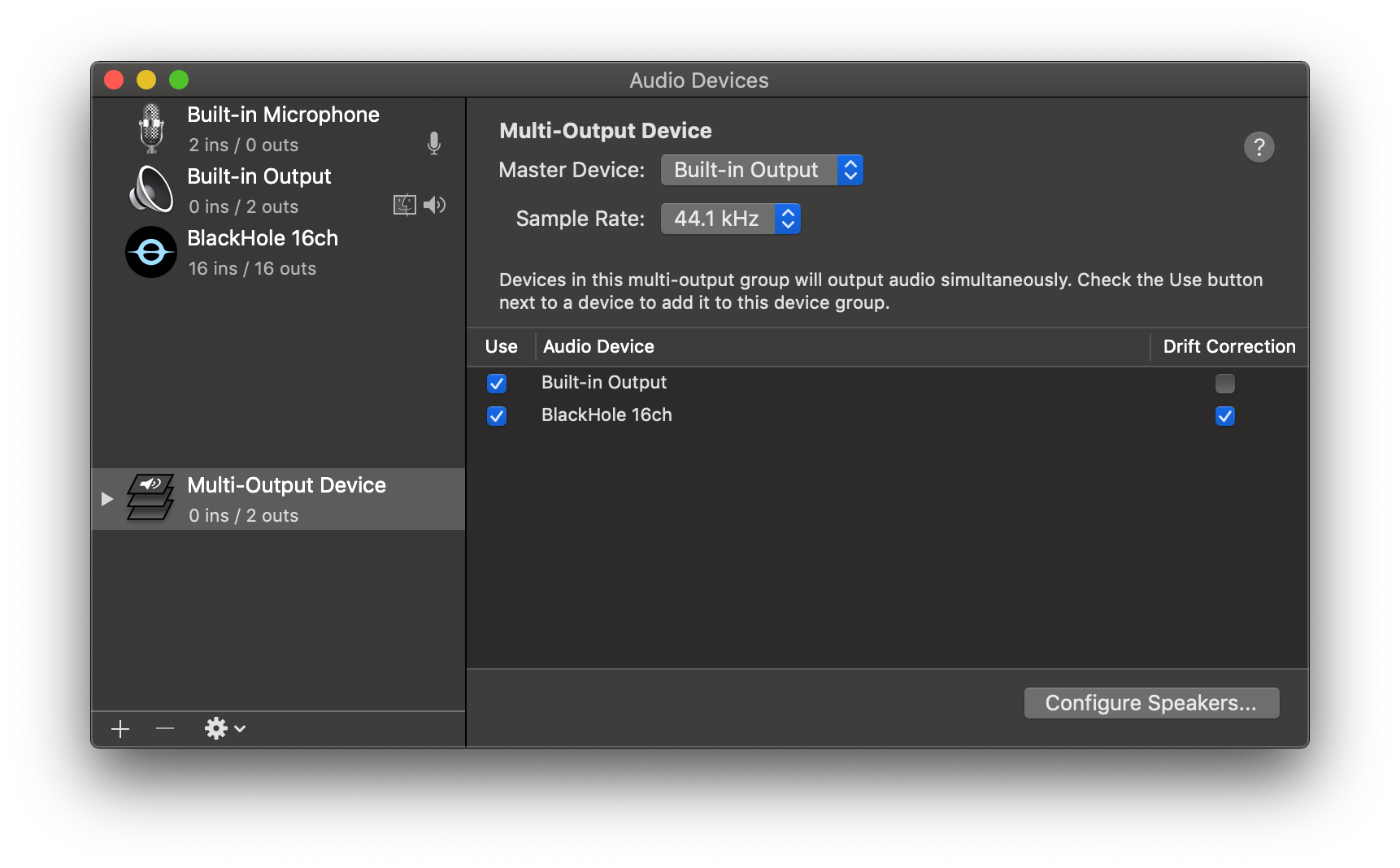Open the Sample Rate dropdown

coord(729,218)
